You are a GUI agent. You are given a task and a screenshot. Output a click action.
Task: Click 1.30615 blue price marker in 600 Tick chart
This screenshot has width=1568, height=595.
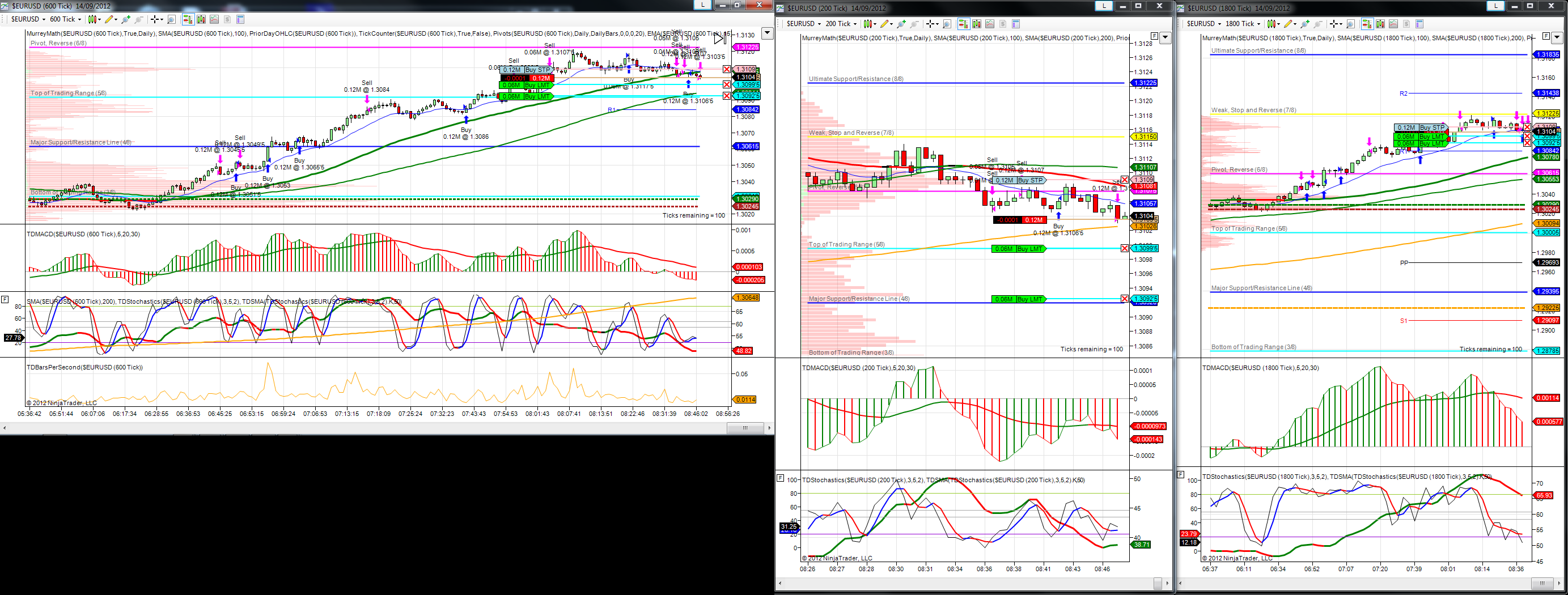747,147
